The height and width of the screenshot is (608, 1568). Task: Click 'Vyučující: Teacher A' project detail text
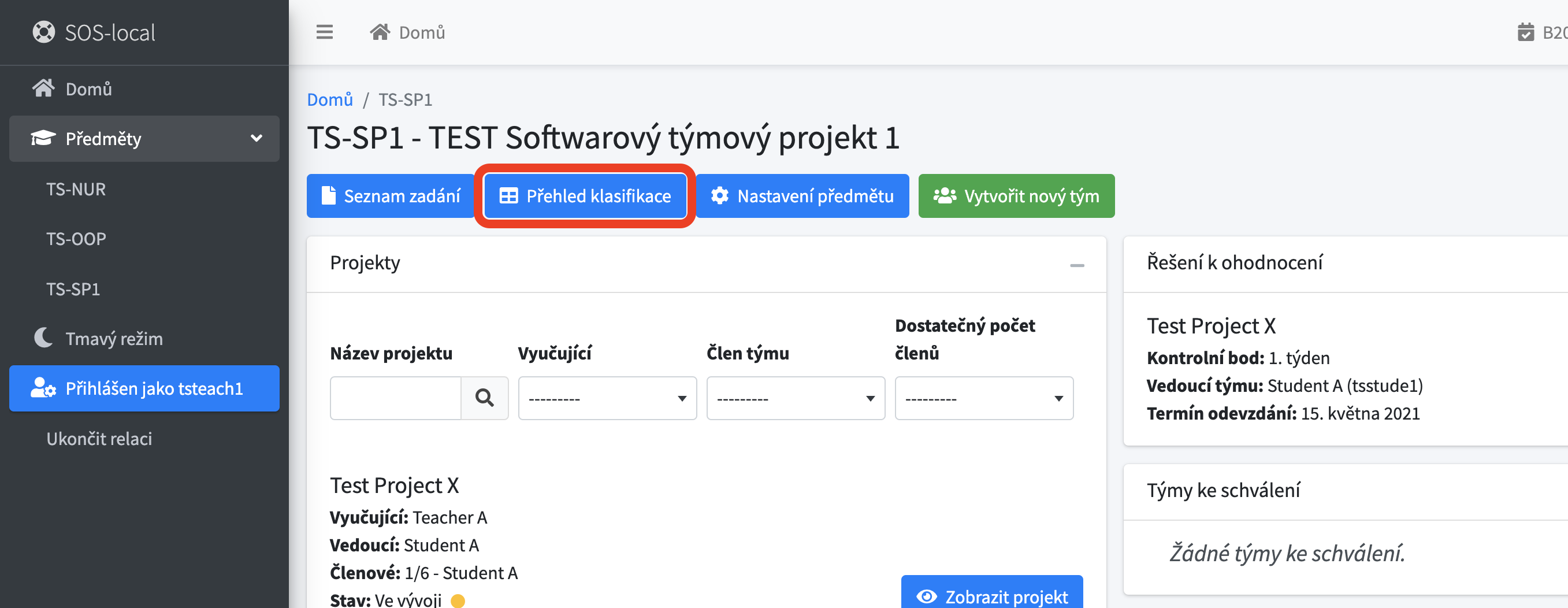408,517
